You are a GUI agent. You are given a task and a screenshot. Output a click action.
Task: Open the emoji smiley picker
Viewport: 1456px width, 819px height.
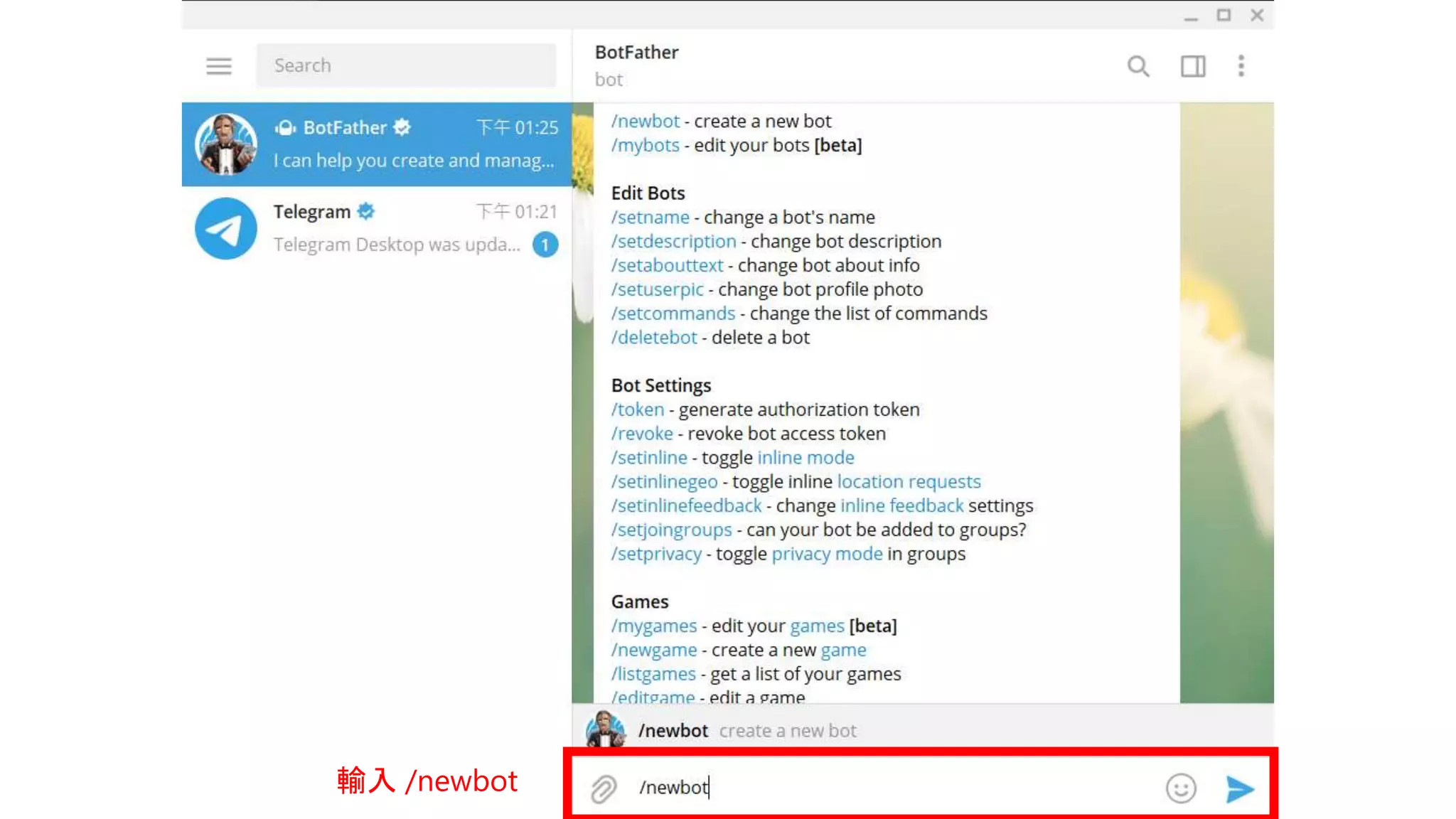(1181, 788)
